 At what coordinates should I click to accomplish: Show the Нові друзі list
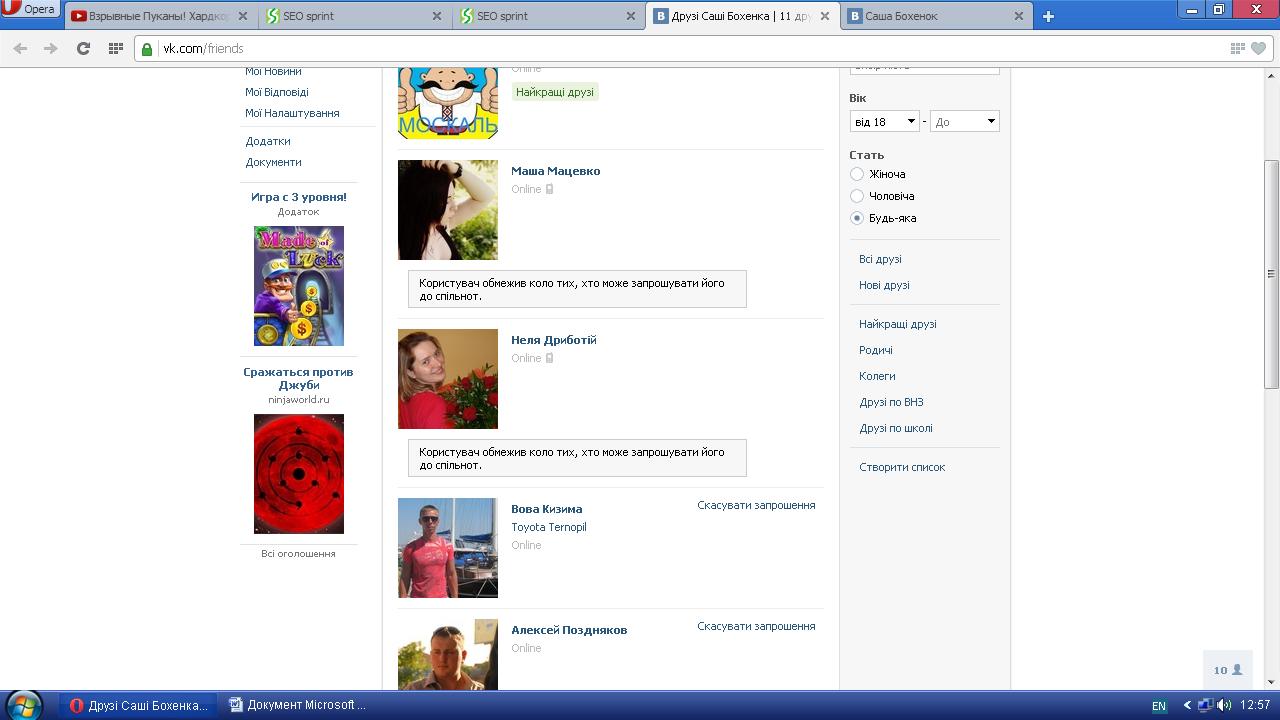coord(884,285)
